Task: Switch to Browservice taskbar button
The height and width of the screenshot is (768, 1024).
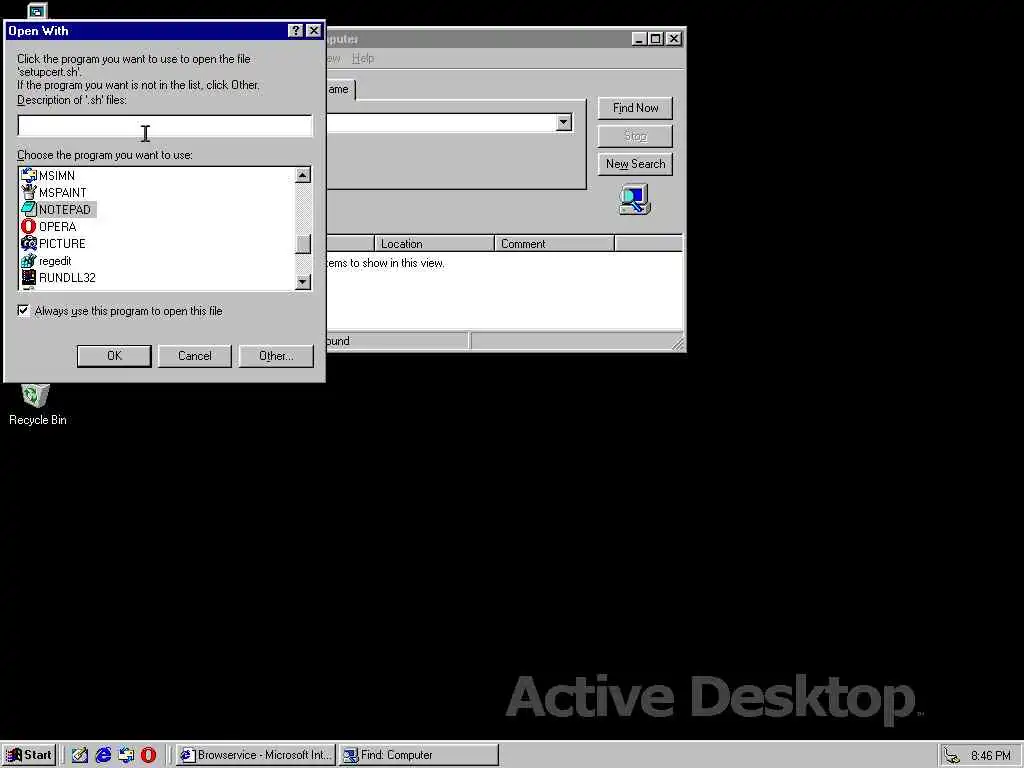Action: [255, 755]
